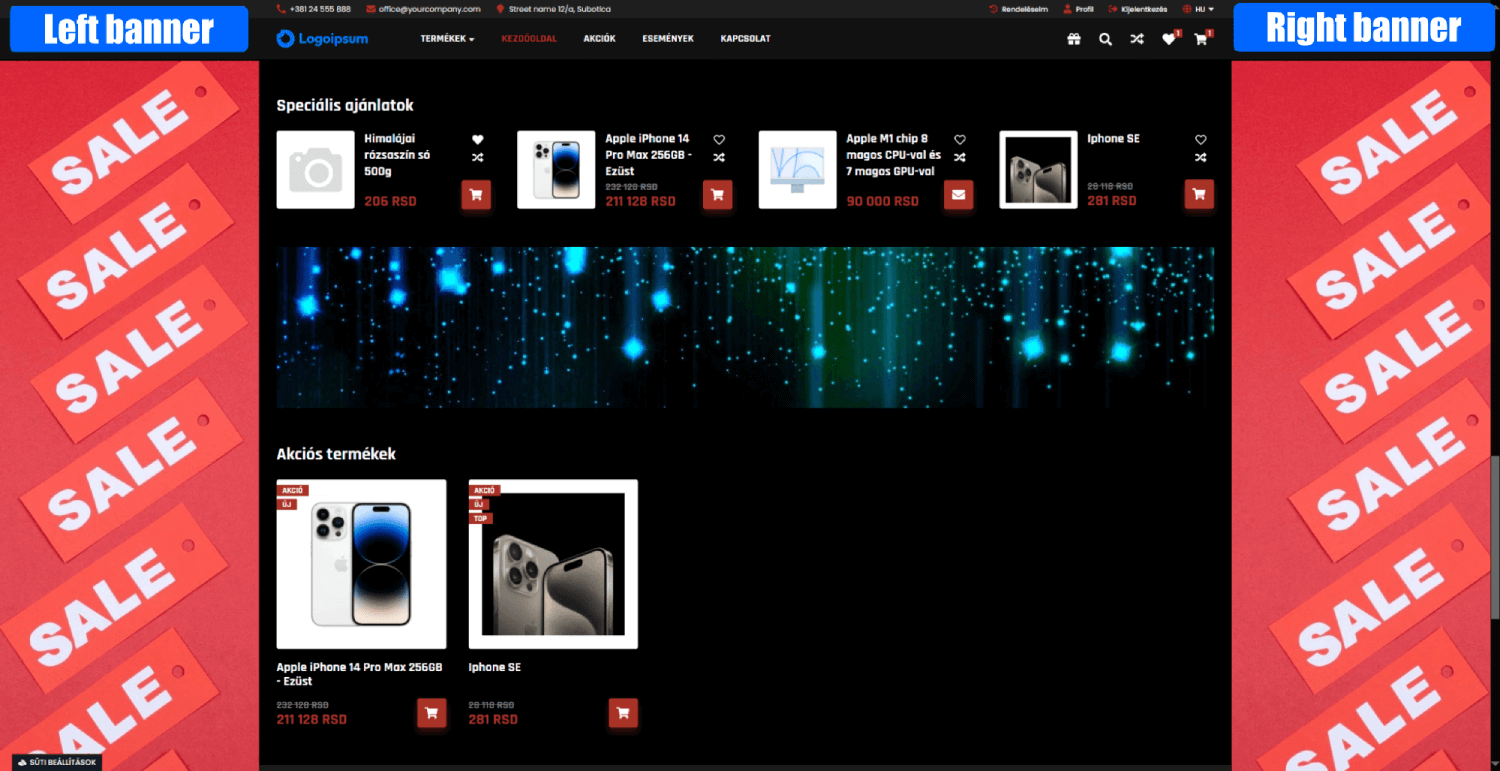Add the Akciós termékek iPhone 14 Pro Max to cart
1500x771 pixels.
[431, 713]
